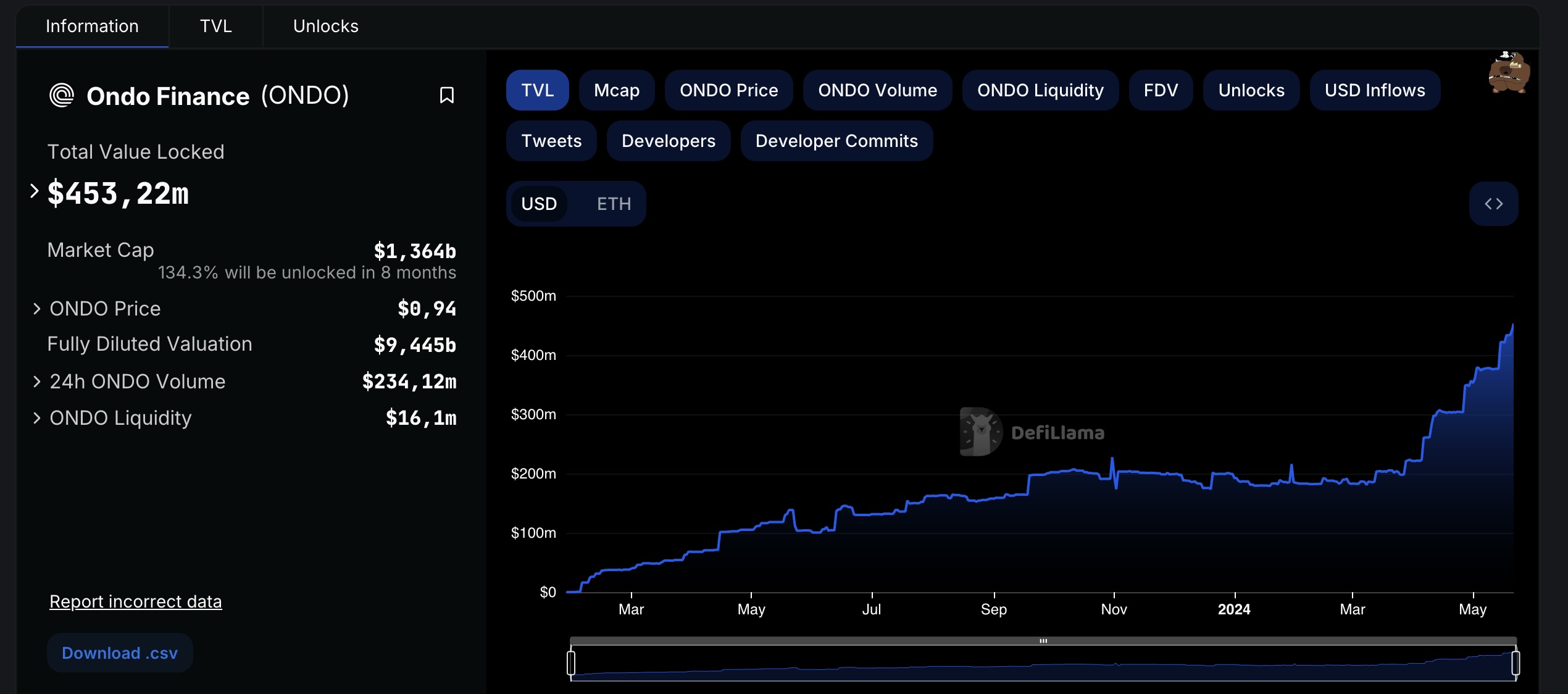Image resolution: width=1568 pixels, height=694 pixels.
Task: Click the $200m y-axis label
Action: (x=533, y=474)
